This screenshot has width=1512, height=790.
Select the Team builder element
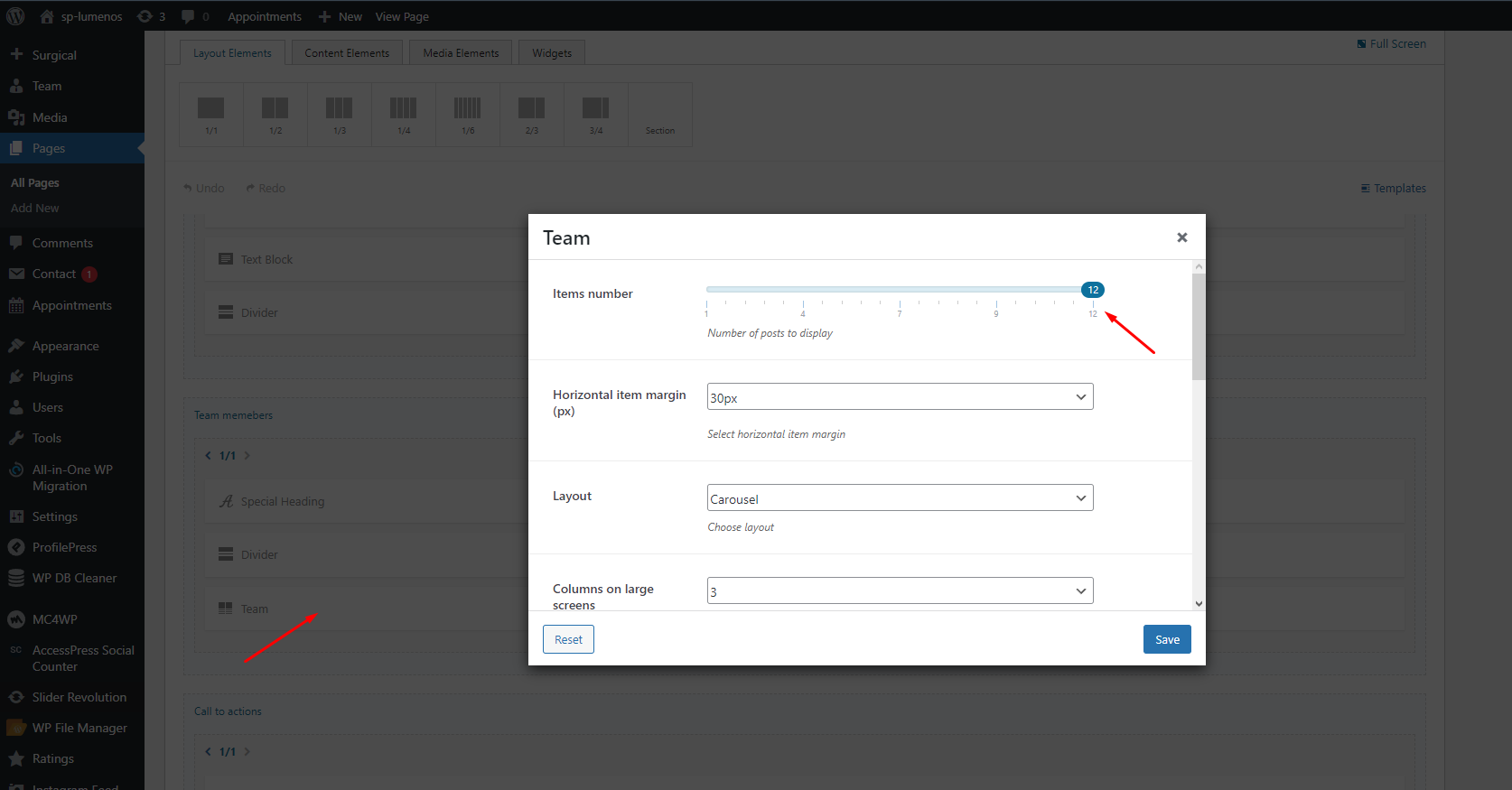tap(366, 609)
